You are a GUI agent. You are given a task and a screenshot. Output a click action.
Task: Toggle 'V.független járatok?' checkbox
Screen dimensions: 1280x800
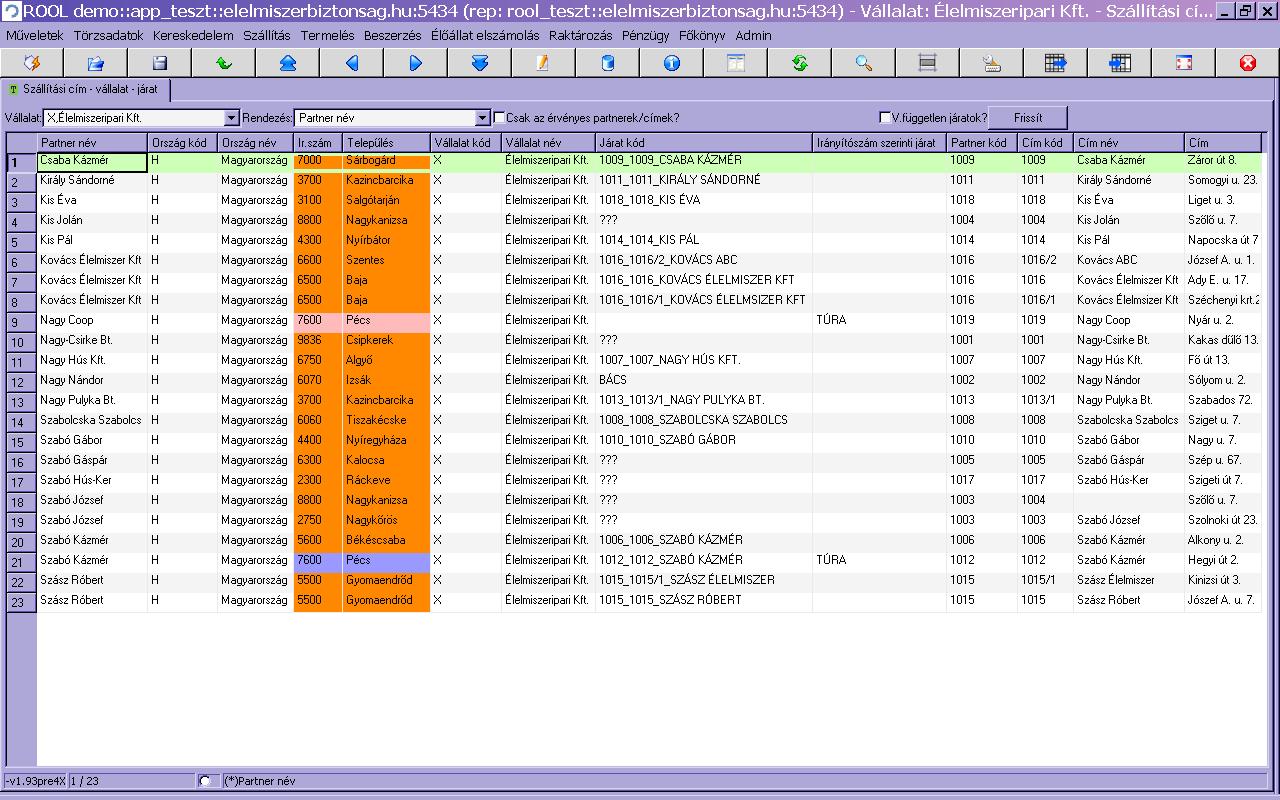click(x=884, y=117)
